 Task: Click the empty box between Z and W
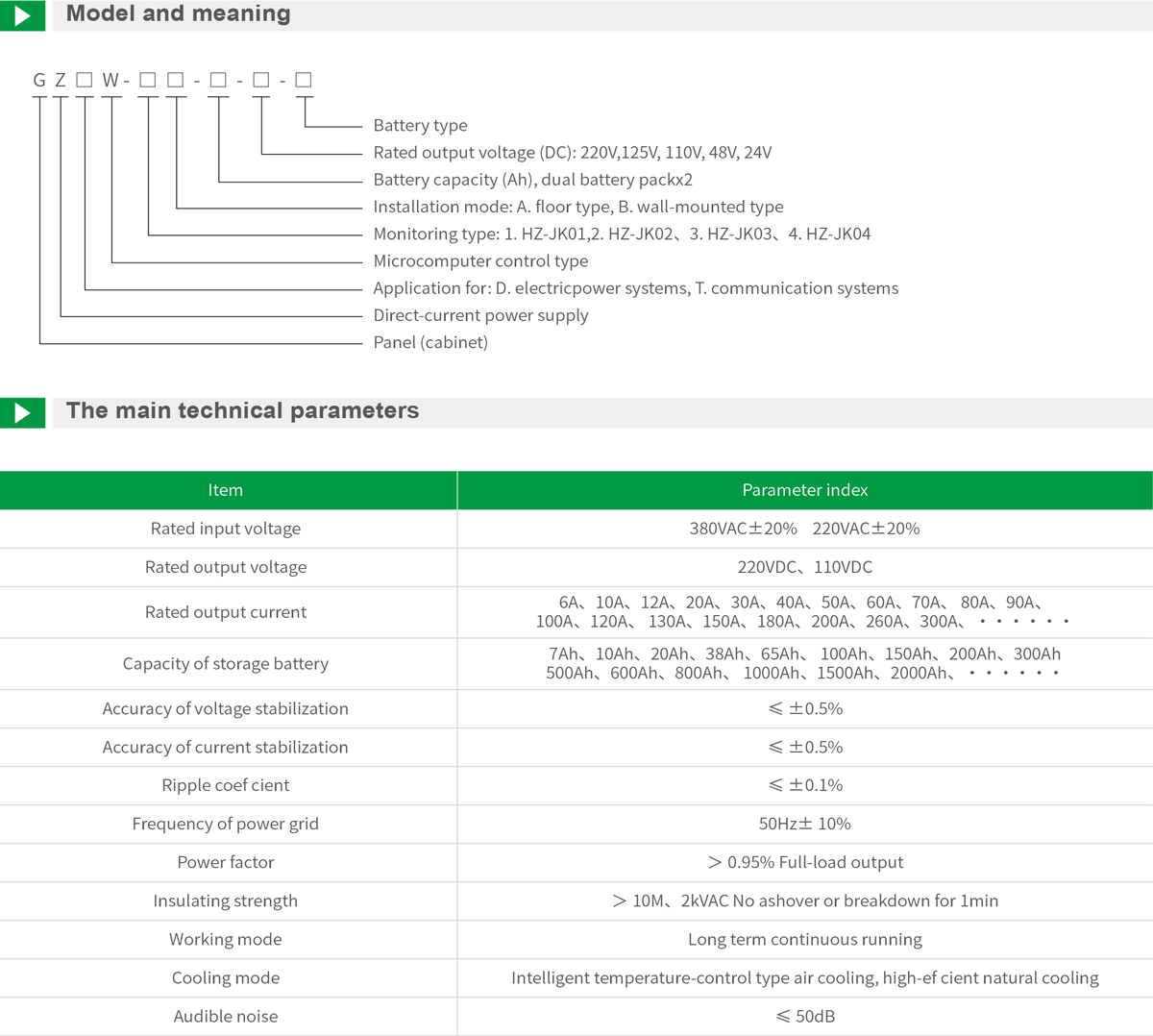[x=85, y=80]
